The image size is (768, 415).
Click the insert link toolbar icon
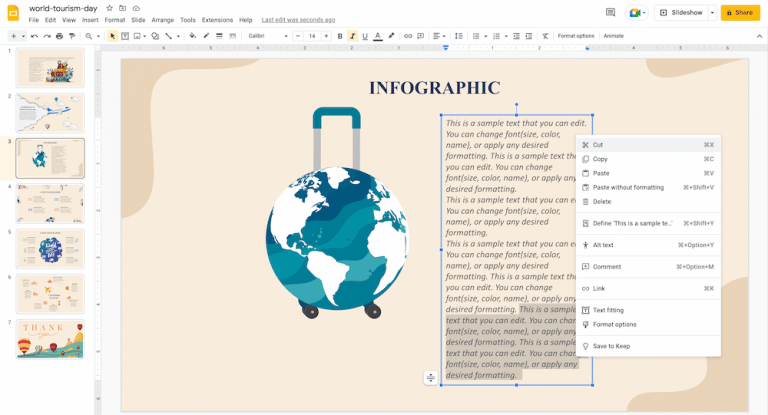click(x=408, y=36)
